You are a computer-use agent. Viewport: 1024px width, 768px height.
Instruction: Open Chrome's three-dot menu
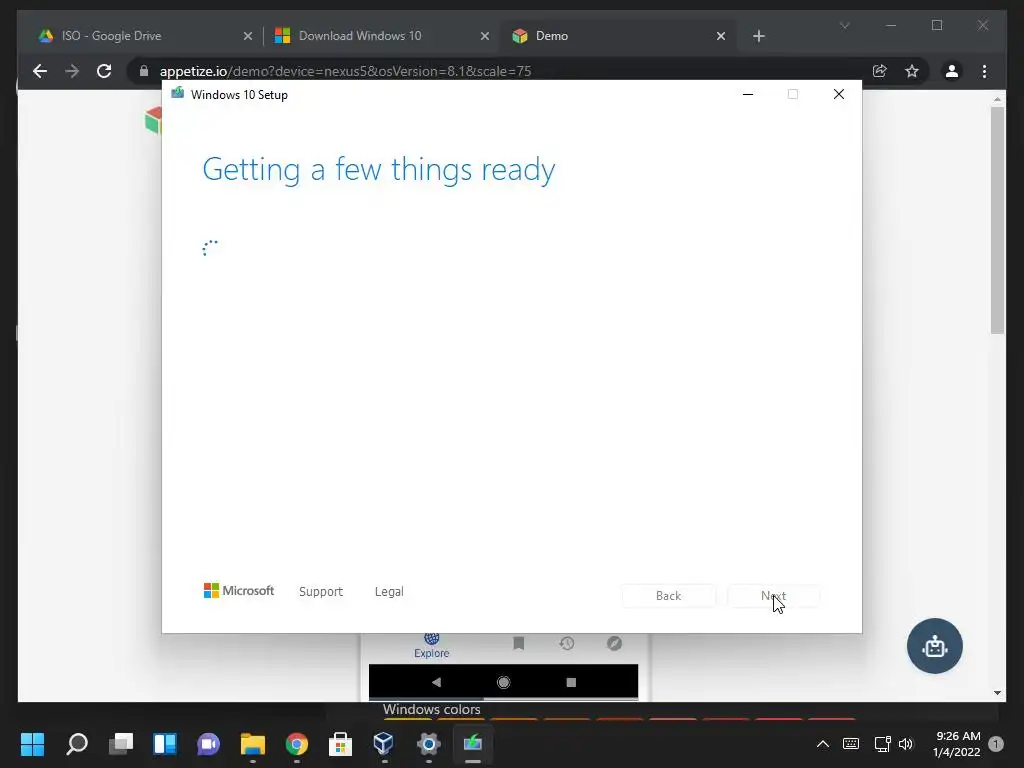[x=984, y=71]
